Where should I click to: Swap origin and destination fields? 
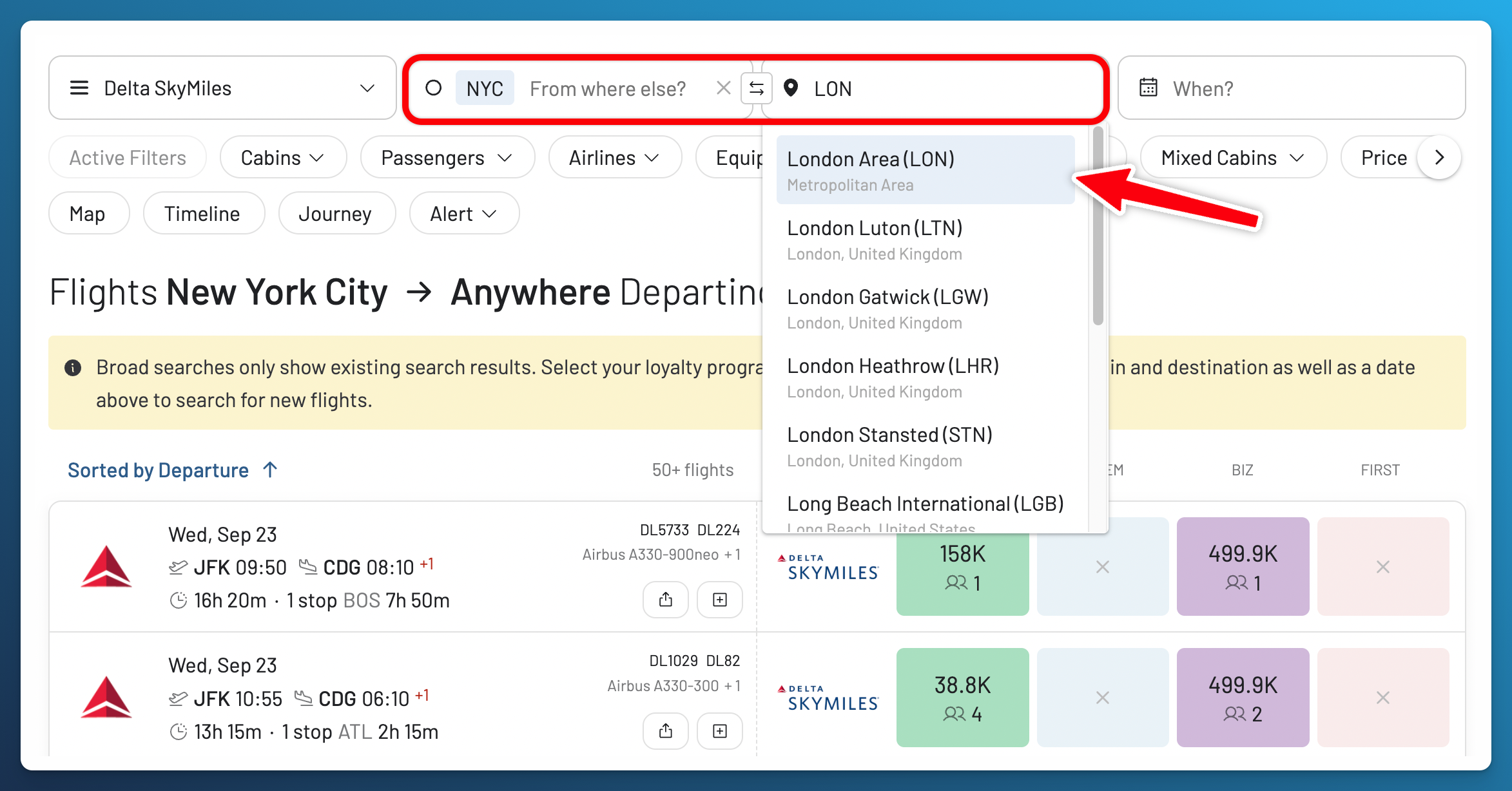coord(757,88)
